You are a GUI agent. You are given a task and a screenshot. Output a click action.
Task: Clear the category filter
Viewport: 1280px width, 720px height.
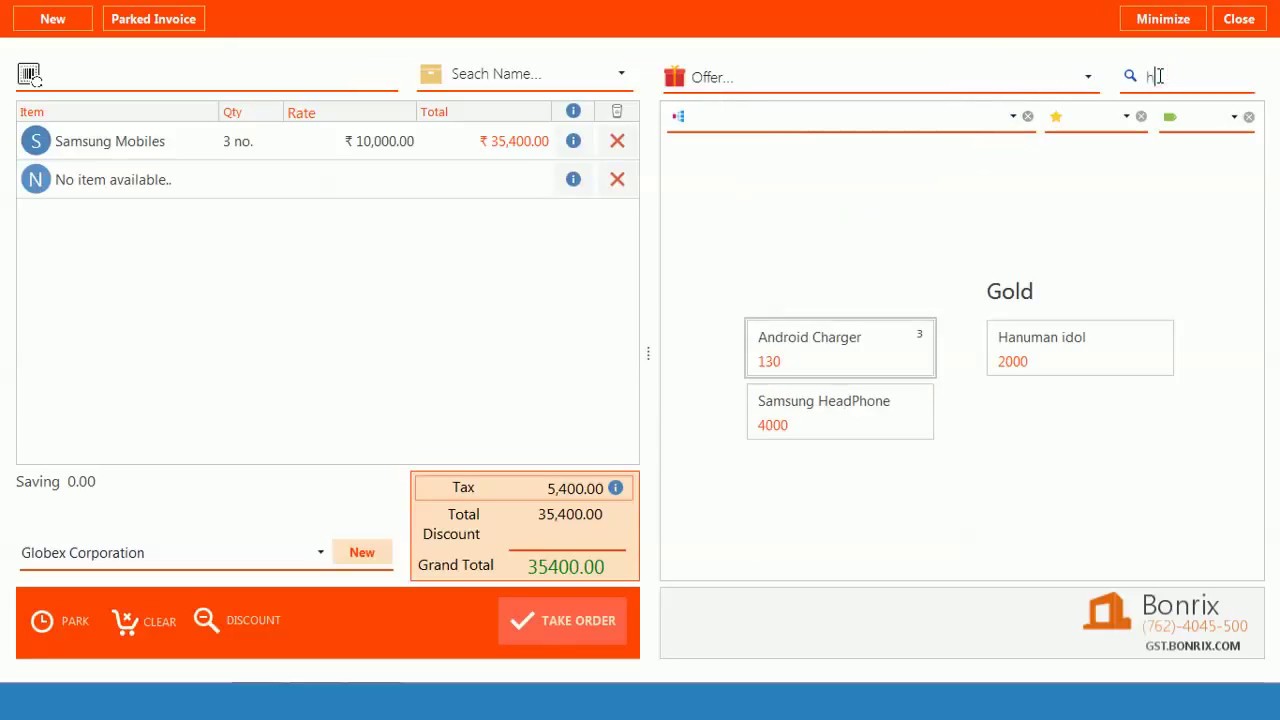coord(1027,117)
